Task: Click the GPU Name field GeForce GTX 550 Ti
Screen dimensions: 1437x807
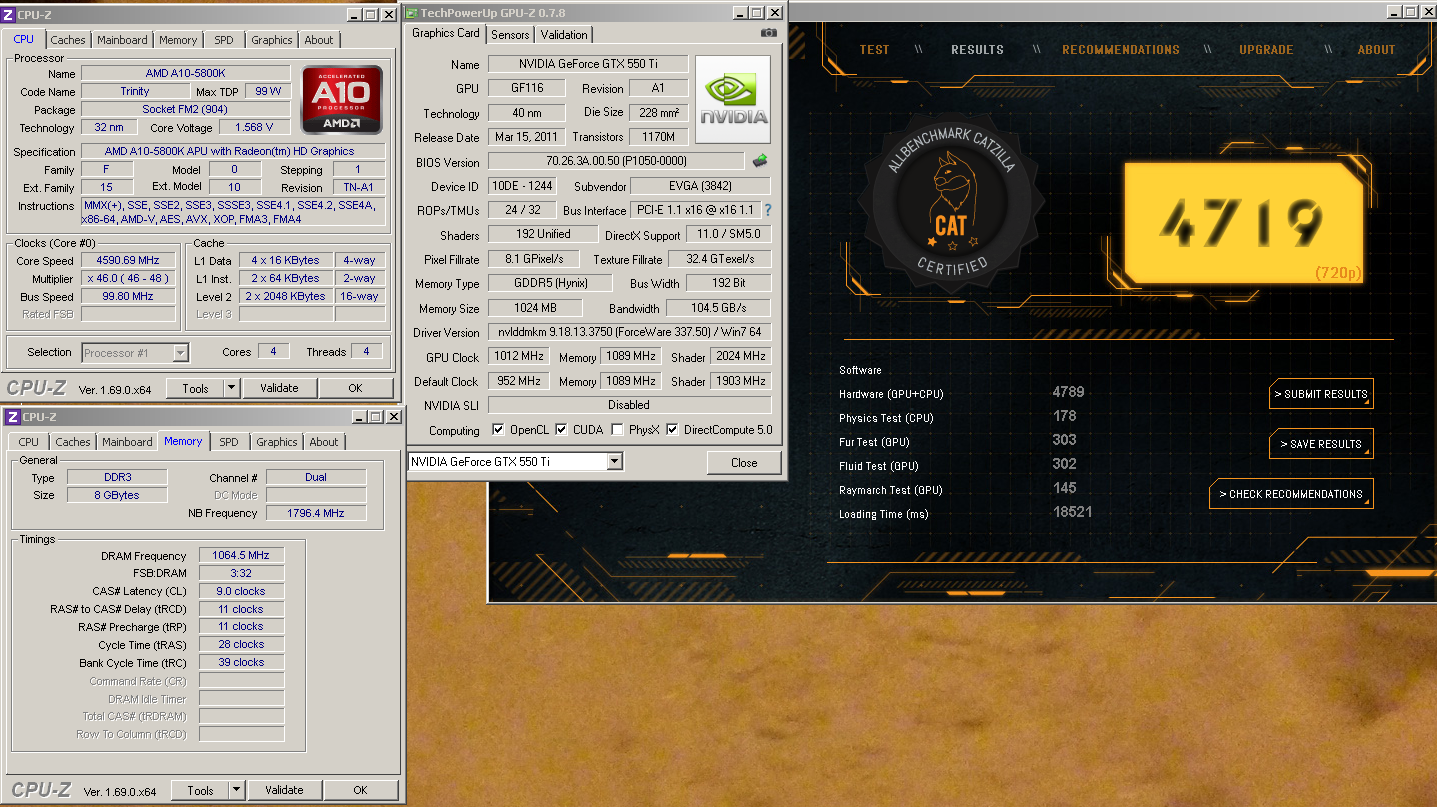Action: (x=587, y=64)
